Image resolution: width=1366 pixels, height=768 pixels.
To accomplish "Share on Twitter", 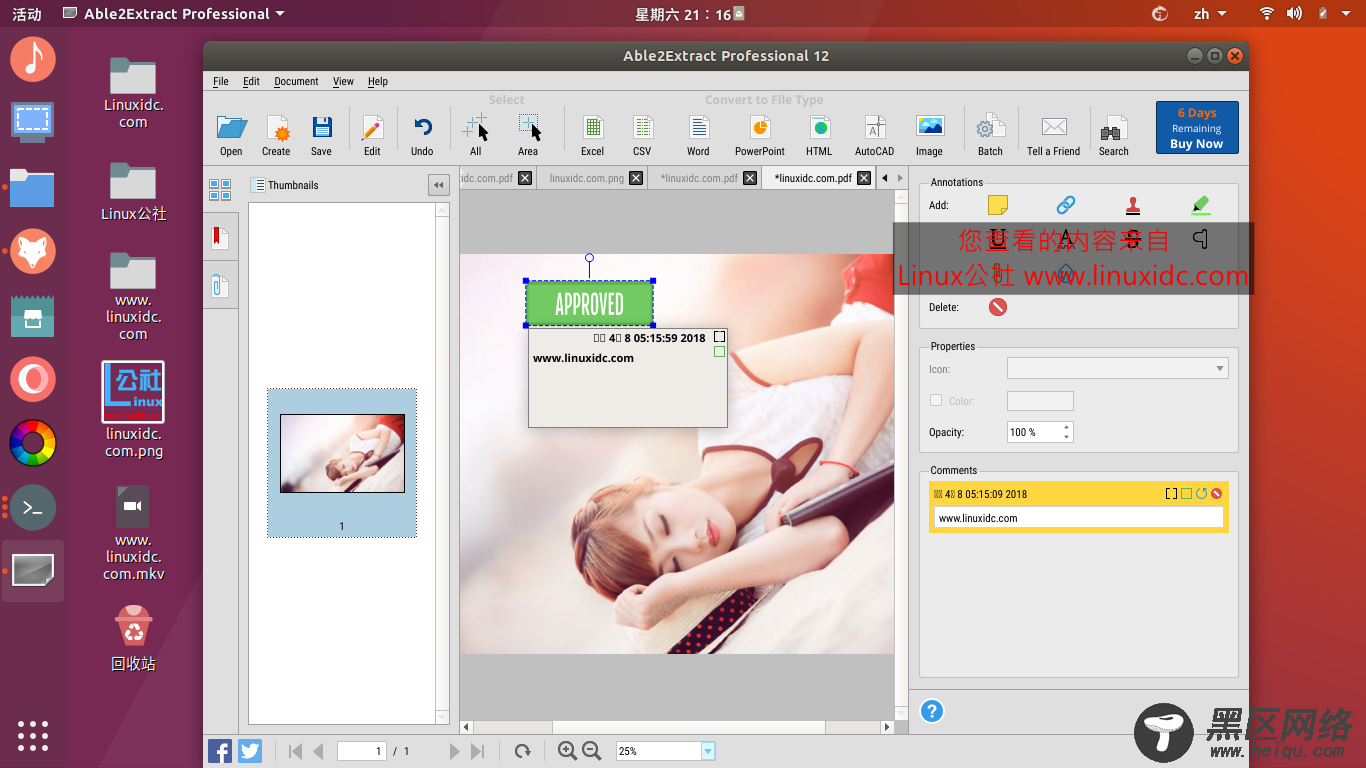I will tap(250, 751).
